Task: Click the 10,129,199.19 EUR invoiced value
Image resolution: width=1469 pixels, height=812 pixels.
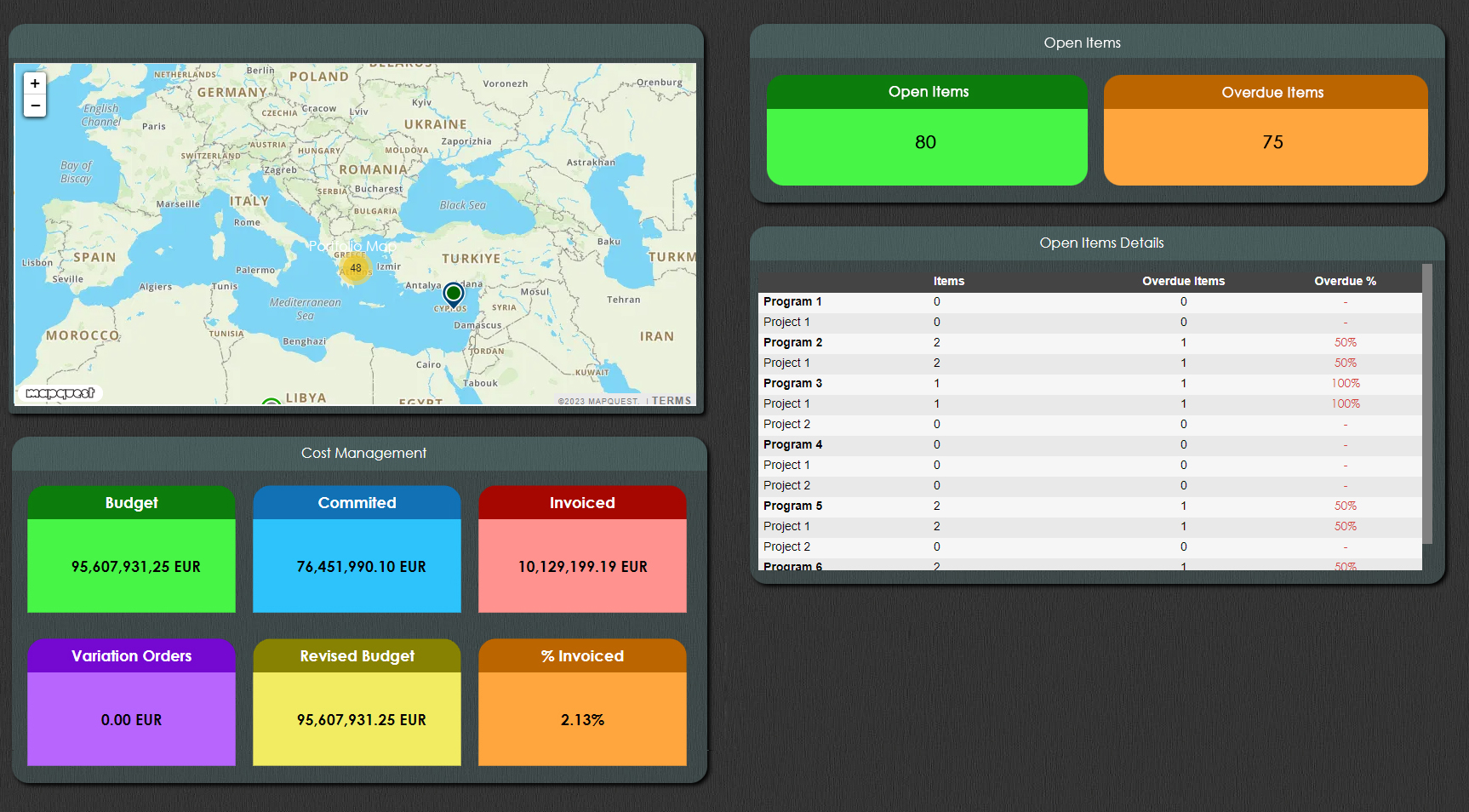Action: (x=583, y=567)
